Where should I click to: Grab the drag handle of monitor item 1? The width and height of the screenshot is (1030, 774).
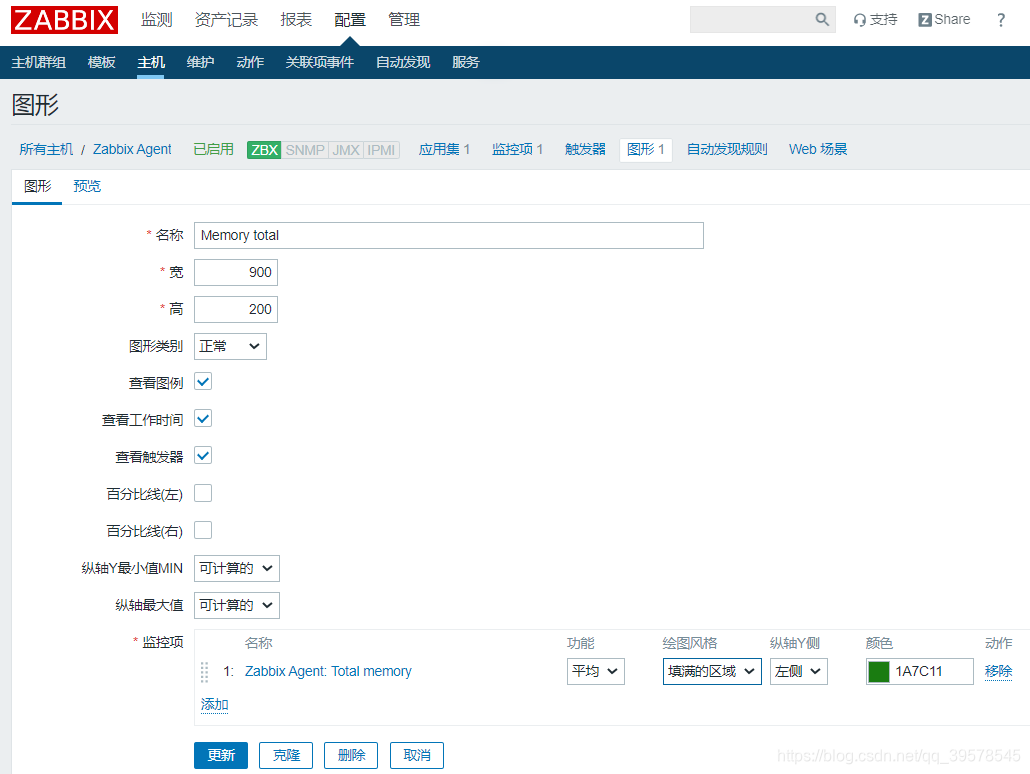click(204, 672)
